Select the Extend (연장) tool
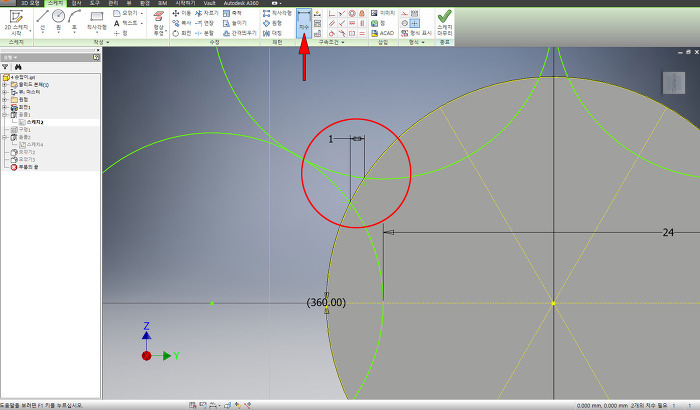The width and height of the screenshot is (700, 410). coord(204,23)
